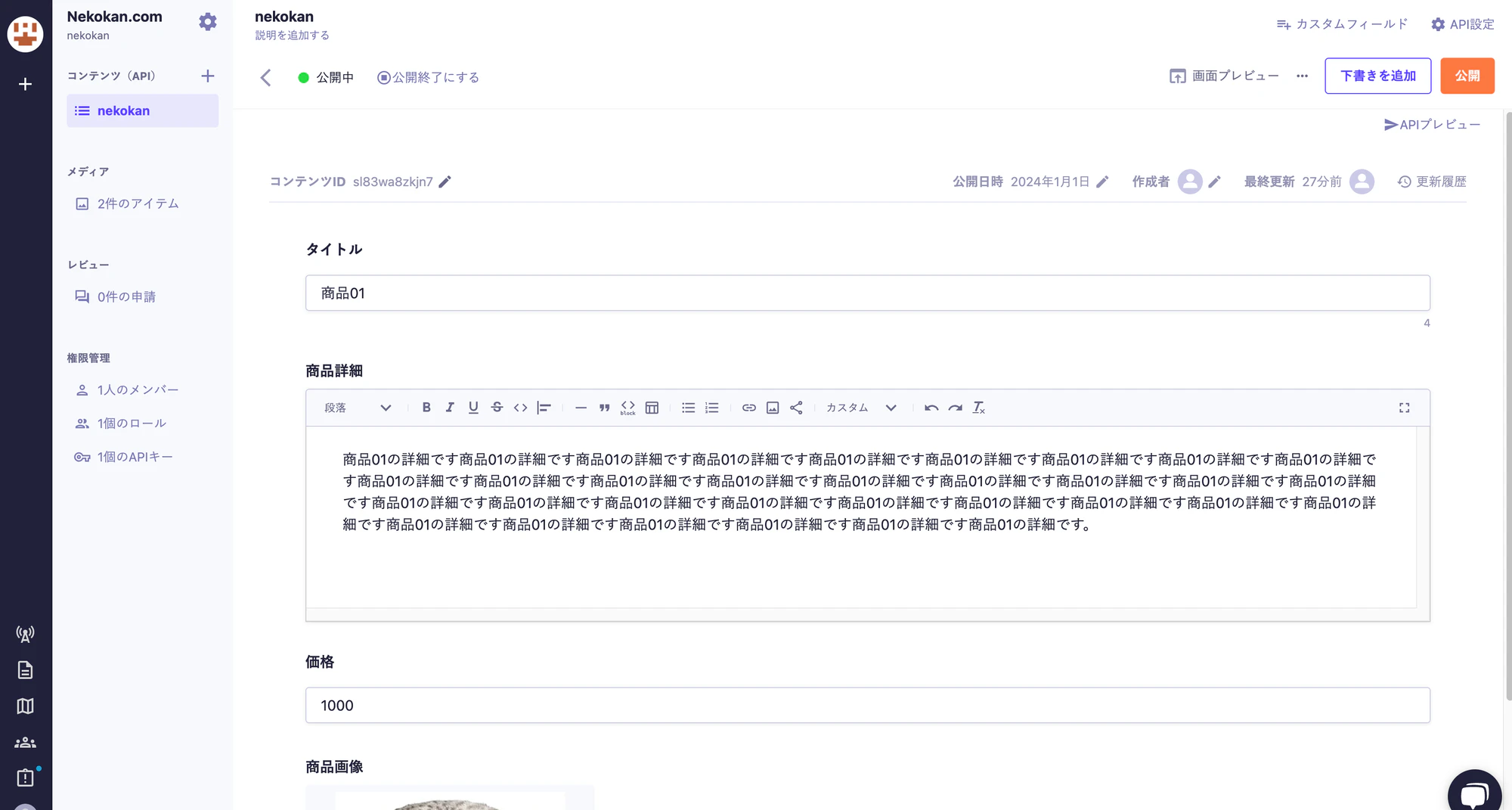Open service settings gear beside Nekokan.com
The height and width of the screenshot is (810, 1512).
click(208, 22)
